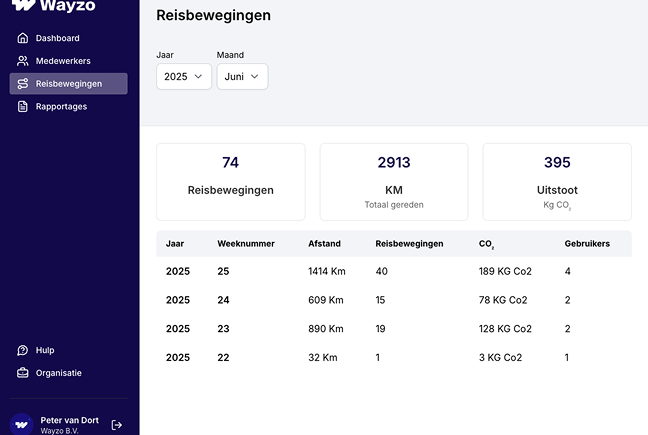Image resolution: width=648 pixels, height=435 pixels.
Task: Click the Medewerkers people icon
Action: (23, 61)
